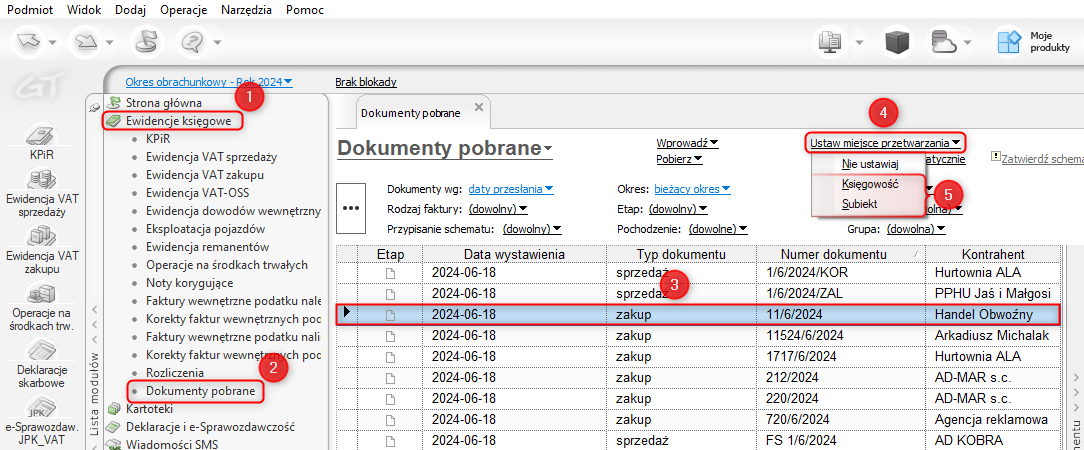Viewport: 1084px width, 450px height.
Task: Click the Kartoteki module icon
Action: point(113,409)
